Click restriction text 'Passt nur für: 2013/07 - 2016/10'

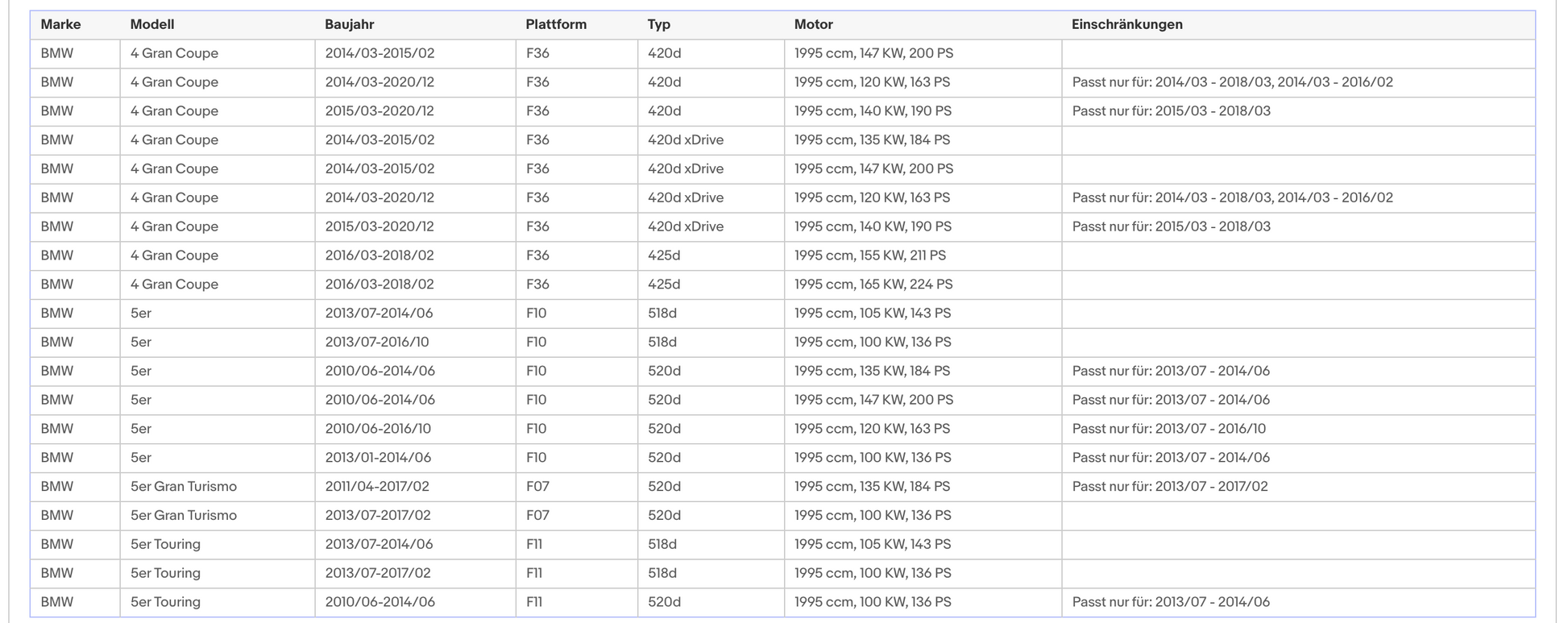point(1168,429)
